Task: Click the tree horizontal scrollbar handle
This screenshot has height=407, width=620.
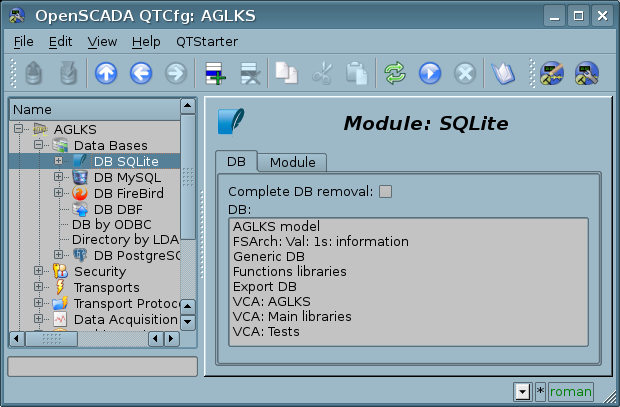Action: 51,339
